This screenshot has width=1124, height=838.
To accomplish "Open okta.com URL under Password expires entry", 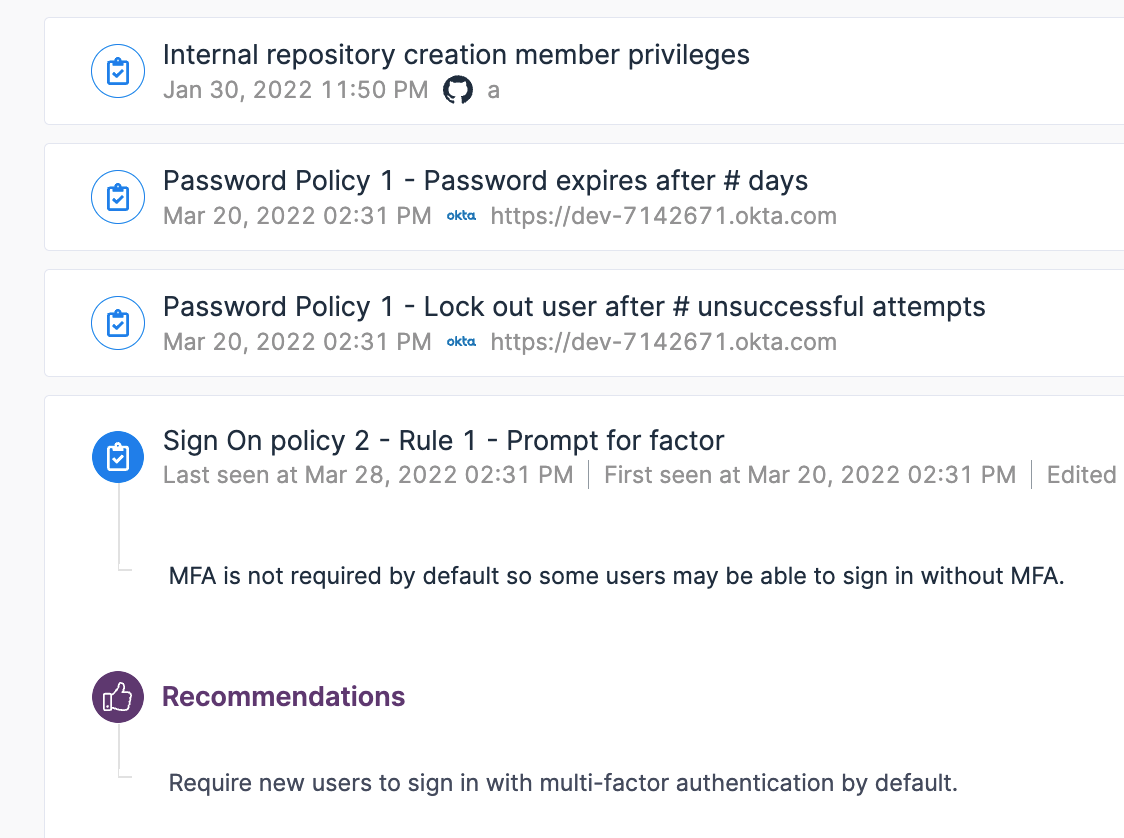I will (664, 216).
